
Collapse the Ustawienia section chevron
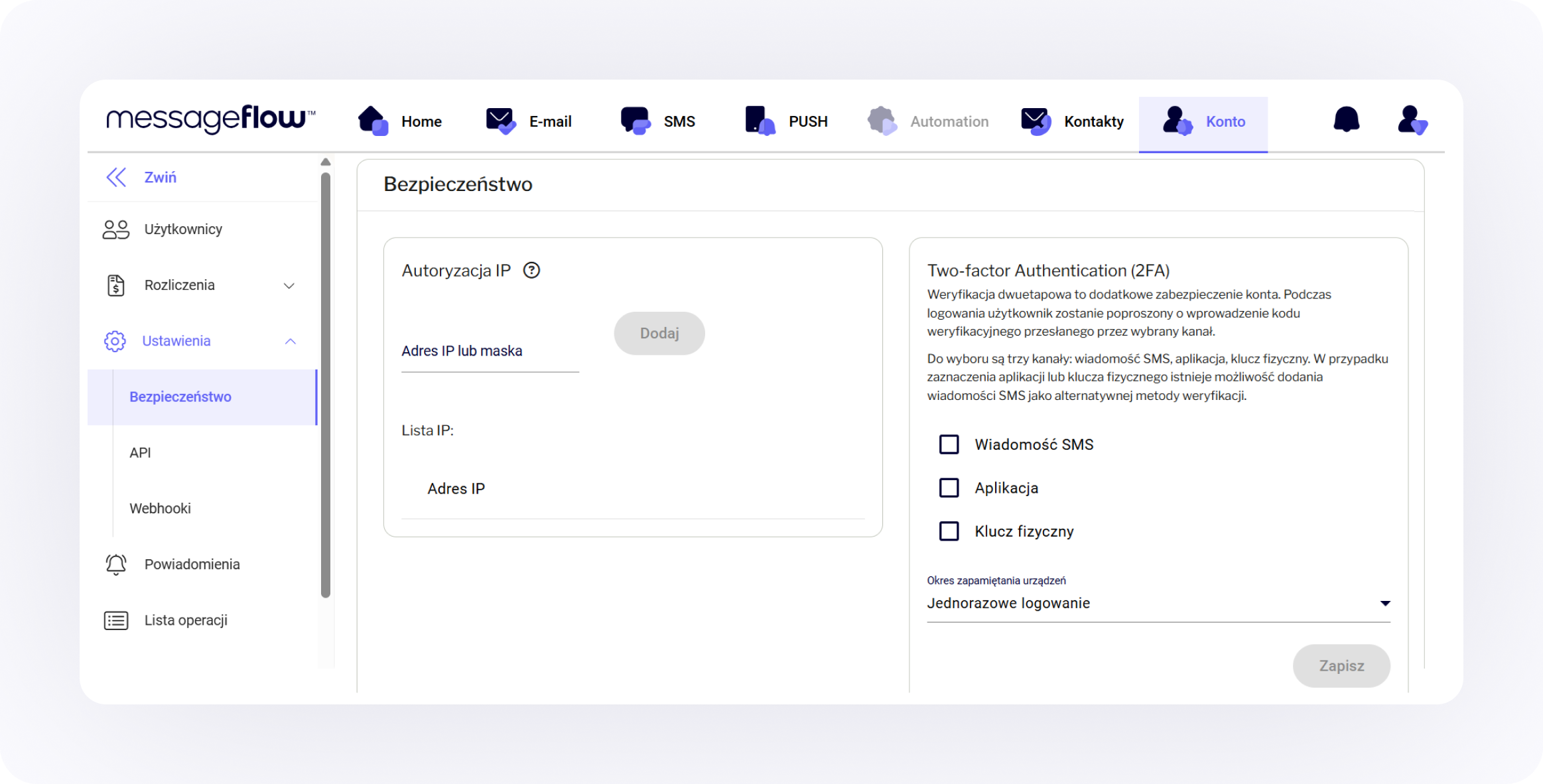point(290,341)
